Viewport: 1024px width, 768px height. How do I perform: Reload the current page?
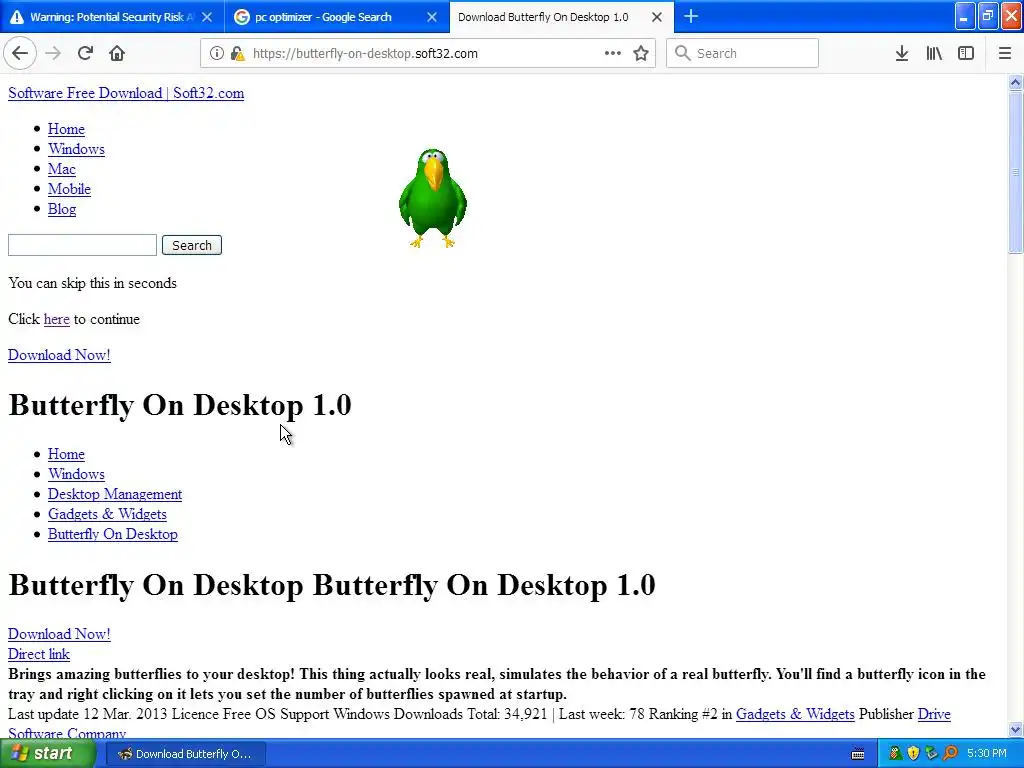[85, 54]
